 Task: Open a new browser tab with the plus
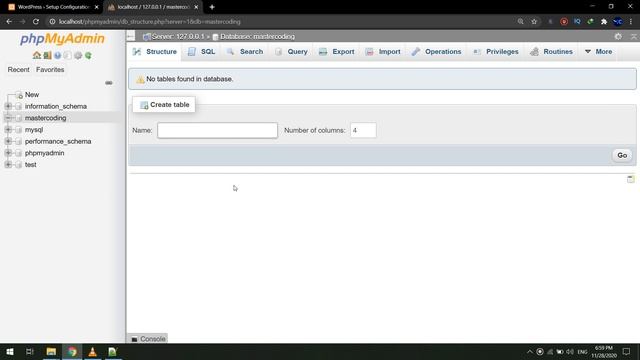pyautogui.click(x=212, y=7)
